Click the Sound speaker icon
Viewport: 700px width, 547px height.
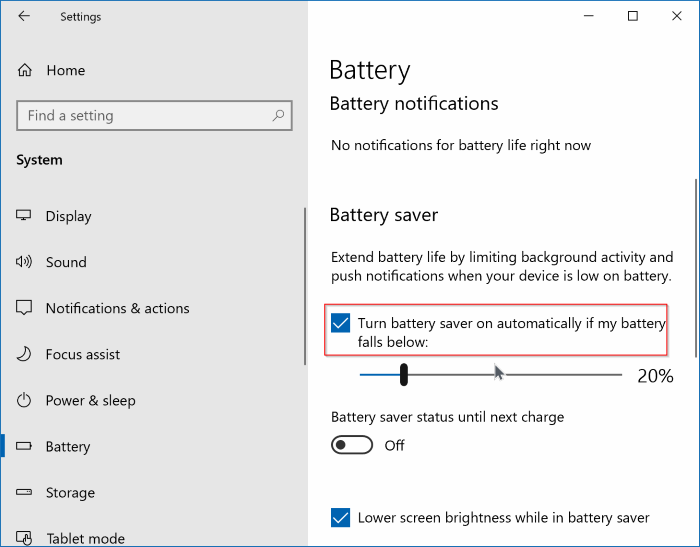(24, 262)
